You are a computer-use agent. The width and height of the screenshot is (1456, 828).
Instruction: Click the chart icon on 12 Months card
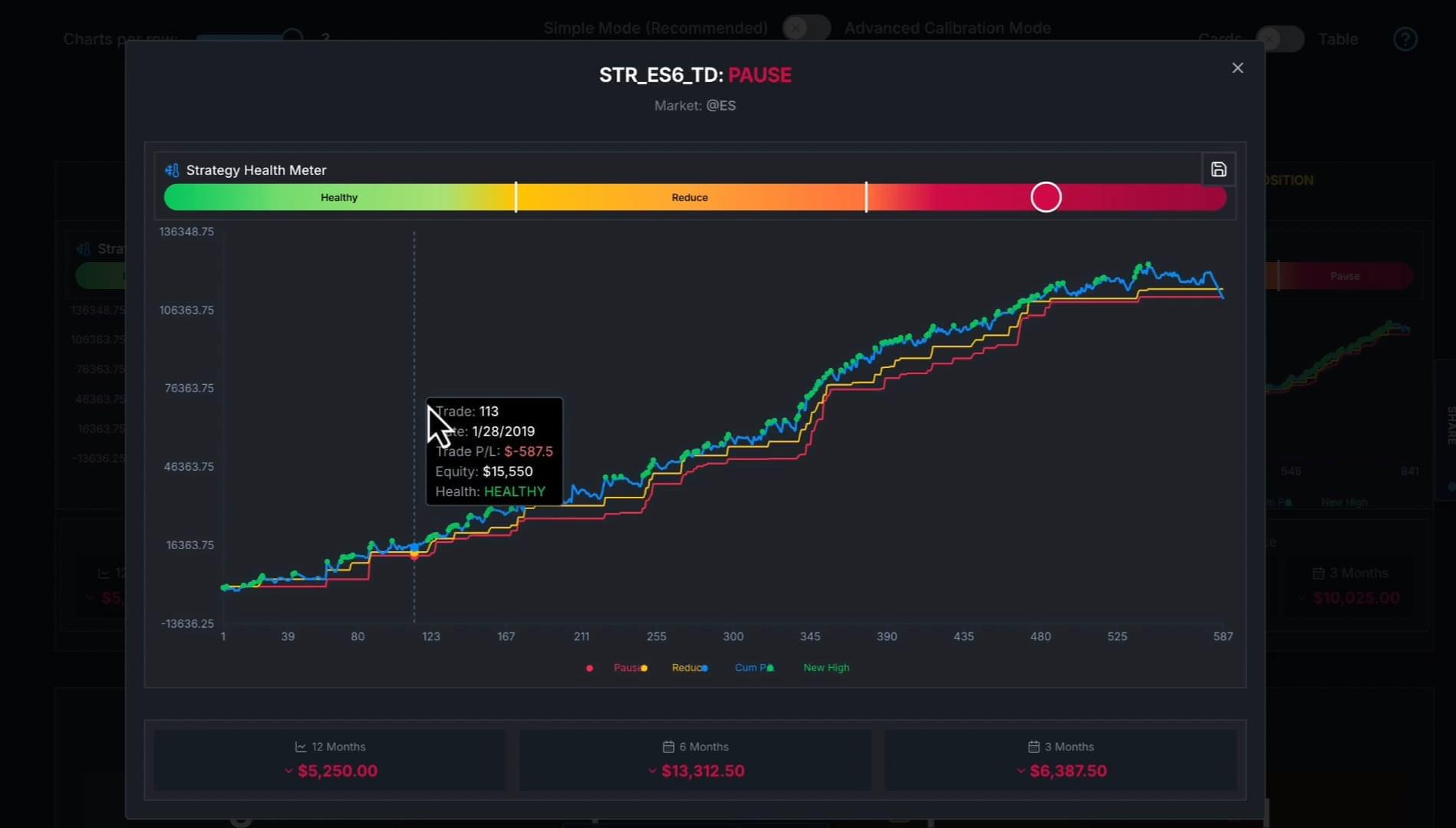(300, 745)
